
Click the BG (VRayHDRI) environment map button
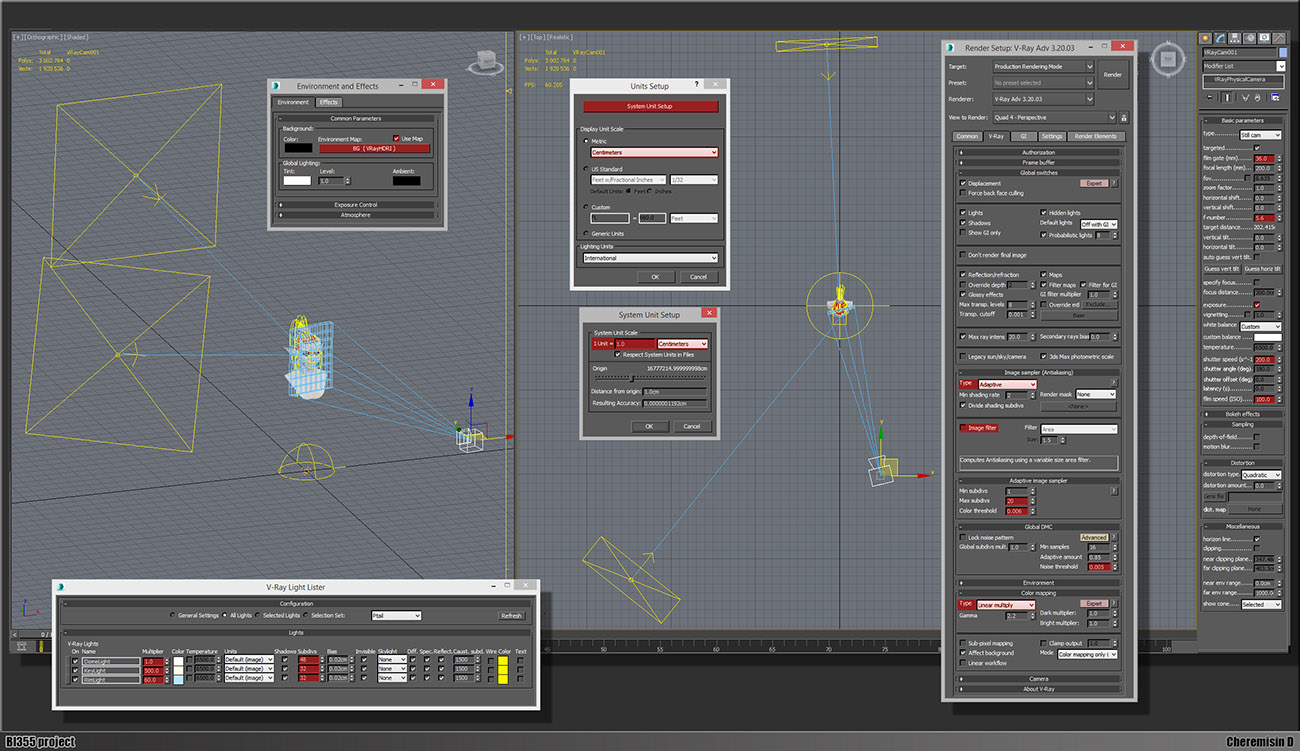point(374,149)
